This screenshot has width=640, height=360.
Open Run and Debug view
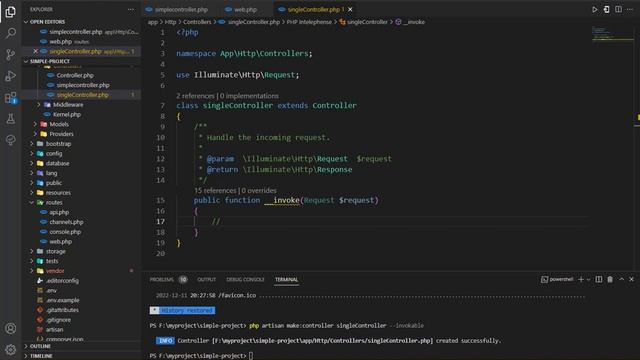pos(11,76)
